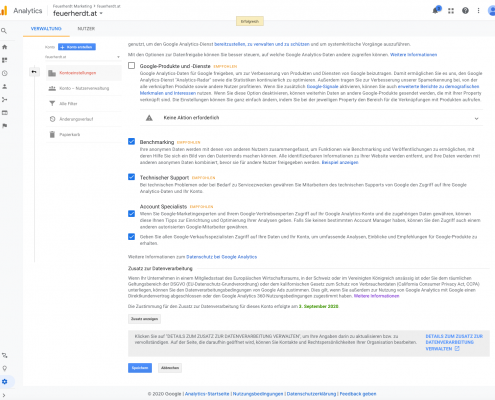Open Conversions flag icon in sidebar
Screen dimensions: 495x400
tap(5, 126)
